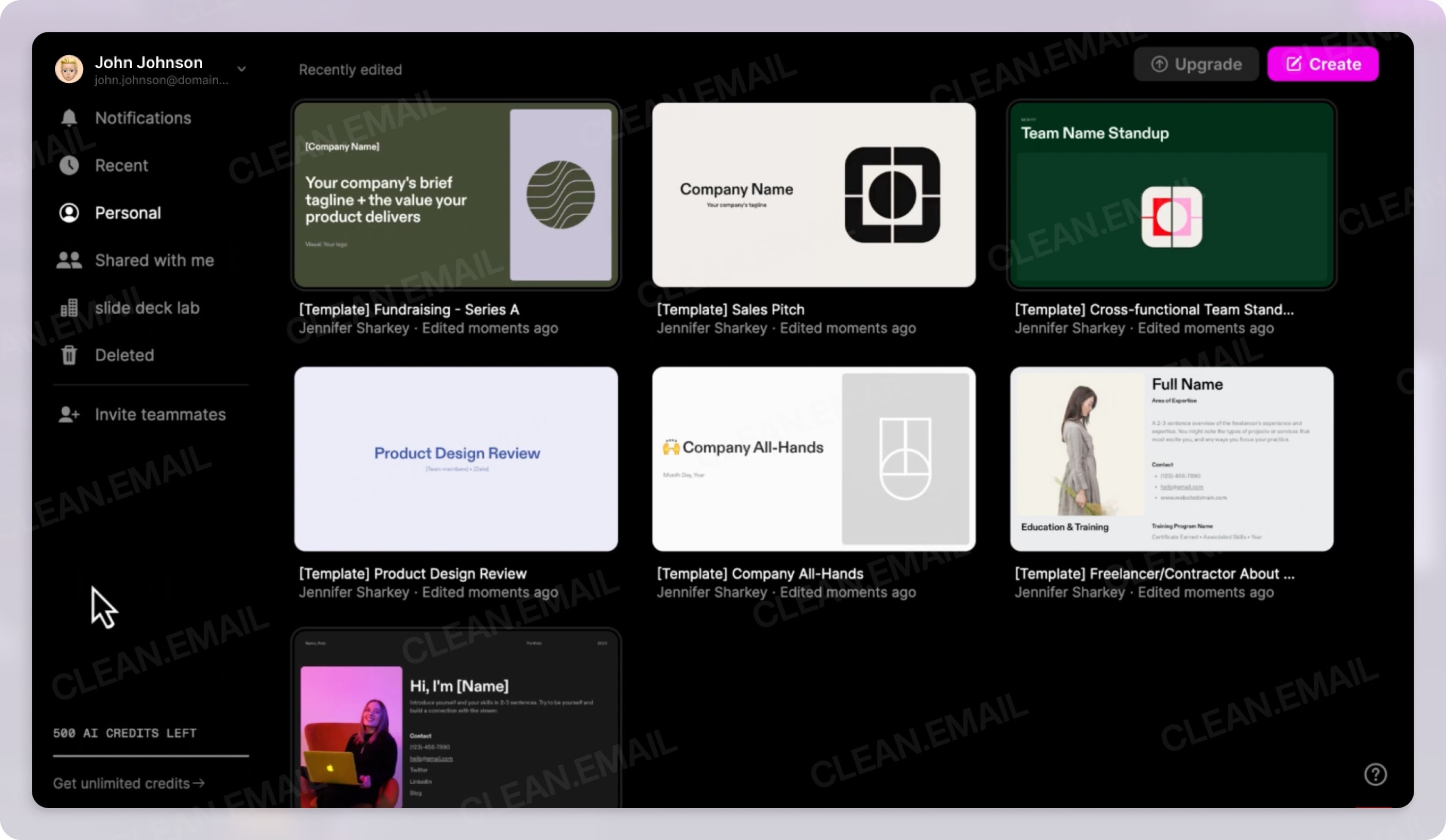Click the Notifications bell icon
Image resolution: width=1446 pixels, height=840 pixels.
(69, 117)
